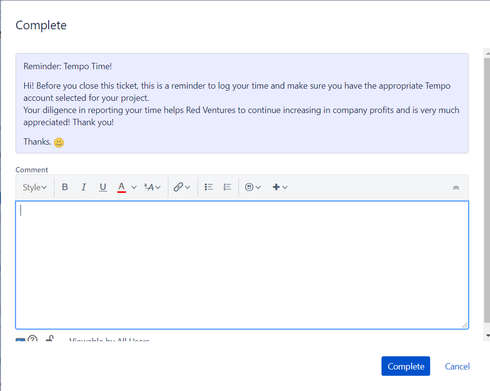Open the text color picker arrow
Screen dimensions: 490x391
[x=134, y=187]
